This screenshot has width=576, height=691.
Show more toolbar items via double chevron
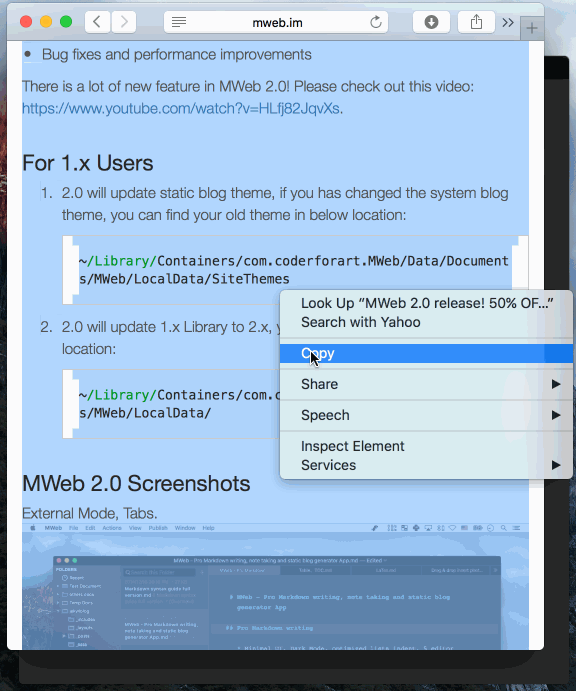(508, 22)
